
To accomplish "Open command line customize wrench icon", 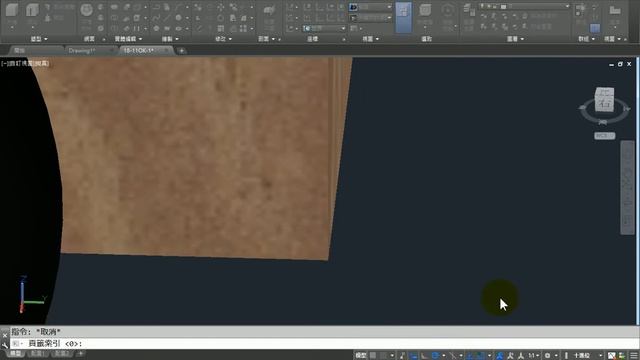I will tap(4, 345).
